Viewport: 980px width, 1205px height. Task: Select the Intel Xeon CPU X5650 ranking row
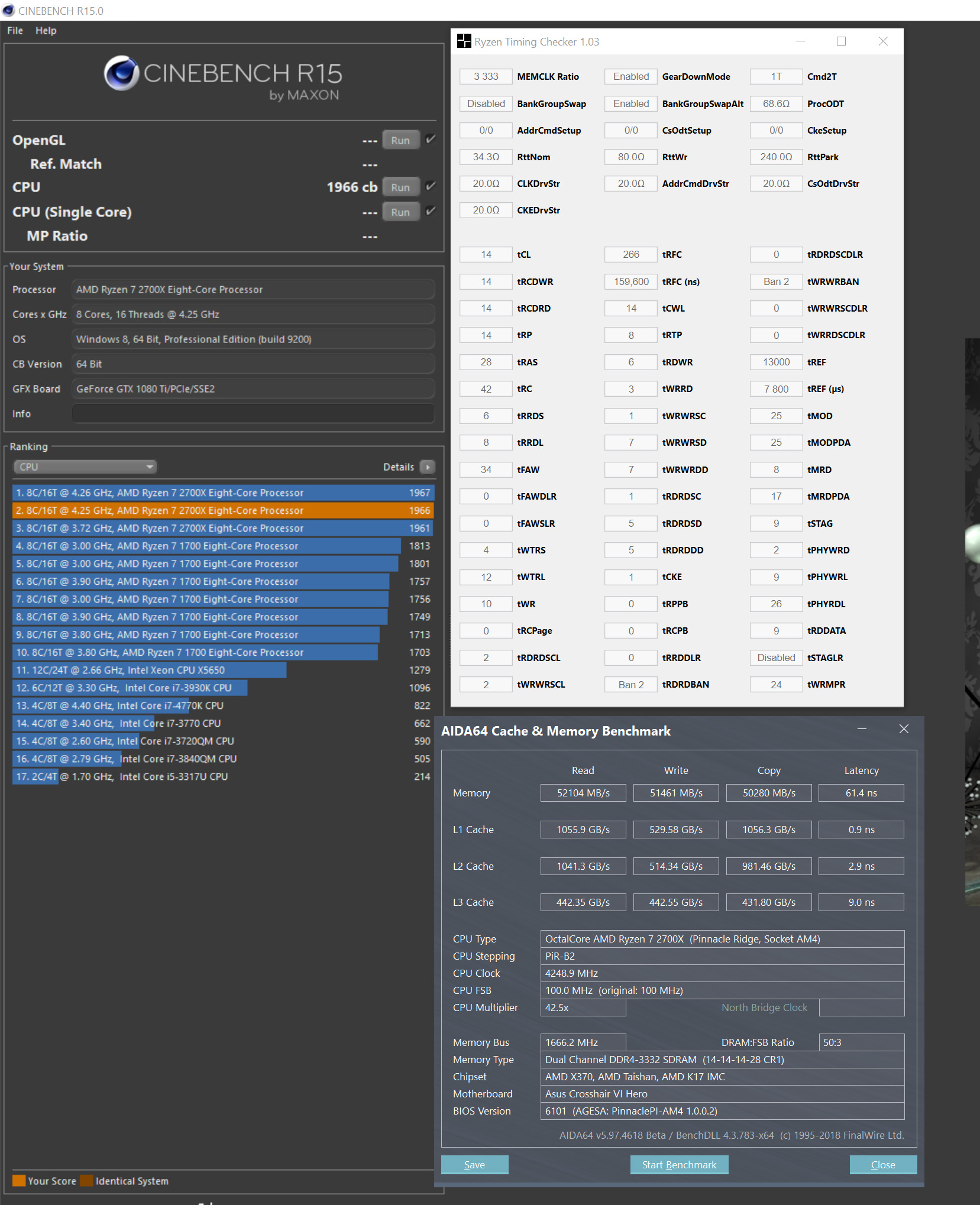[223, 670]
